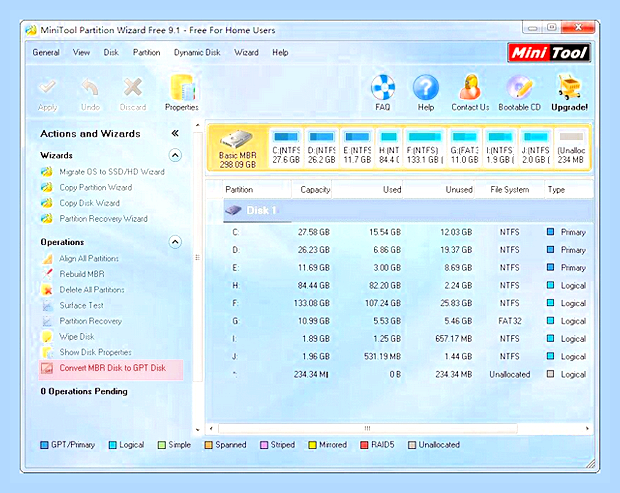
Task: Select the C: partition row
Action: pyautogui.click(x=408, y=232)
